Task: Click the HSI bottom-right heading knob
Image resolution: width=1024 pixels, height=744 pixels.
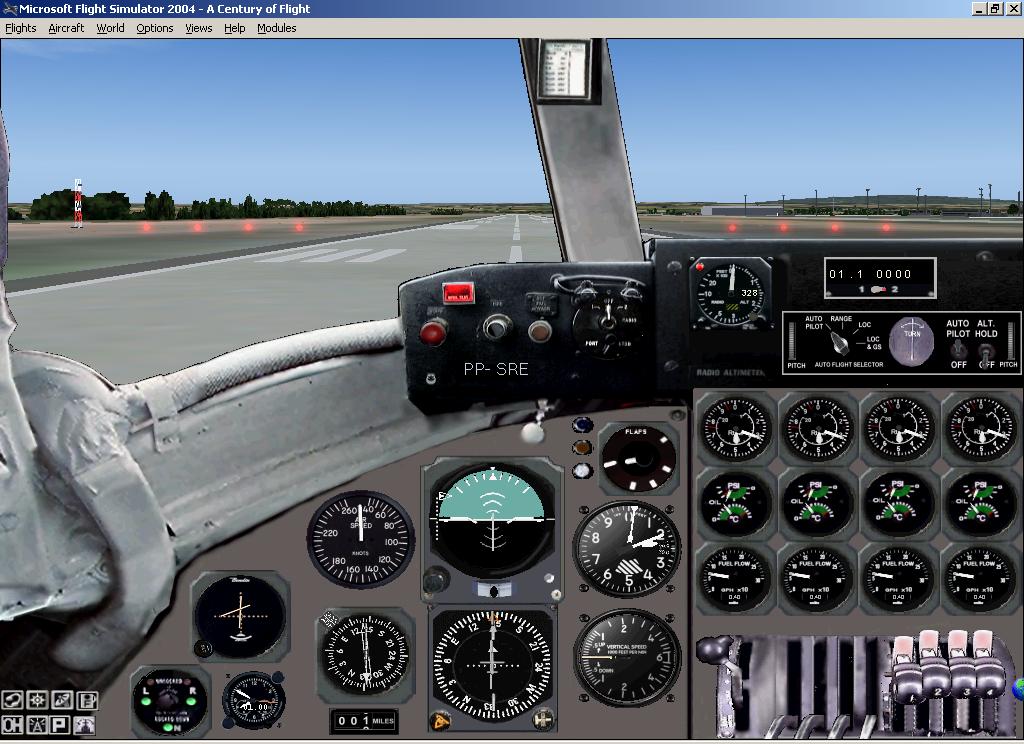Action: tap(543, 719)
